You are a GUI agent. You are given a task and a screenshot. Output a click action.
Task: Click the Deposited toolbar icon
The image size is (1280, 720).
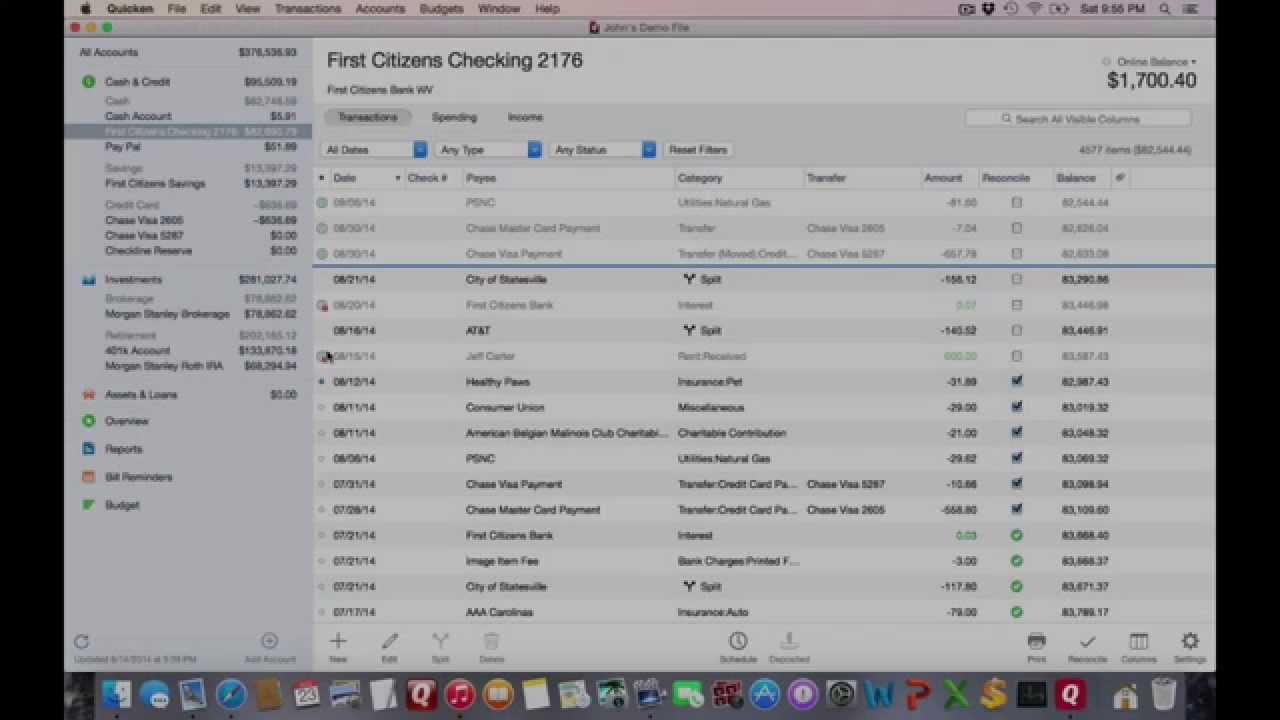[789, 641]
